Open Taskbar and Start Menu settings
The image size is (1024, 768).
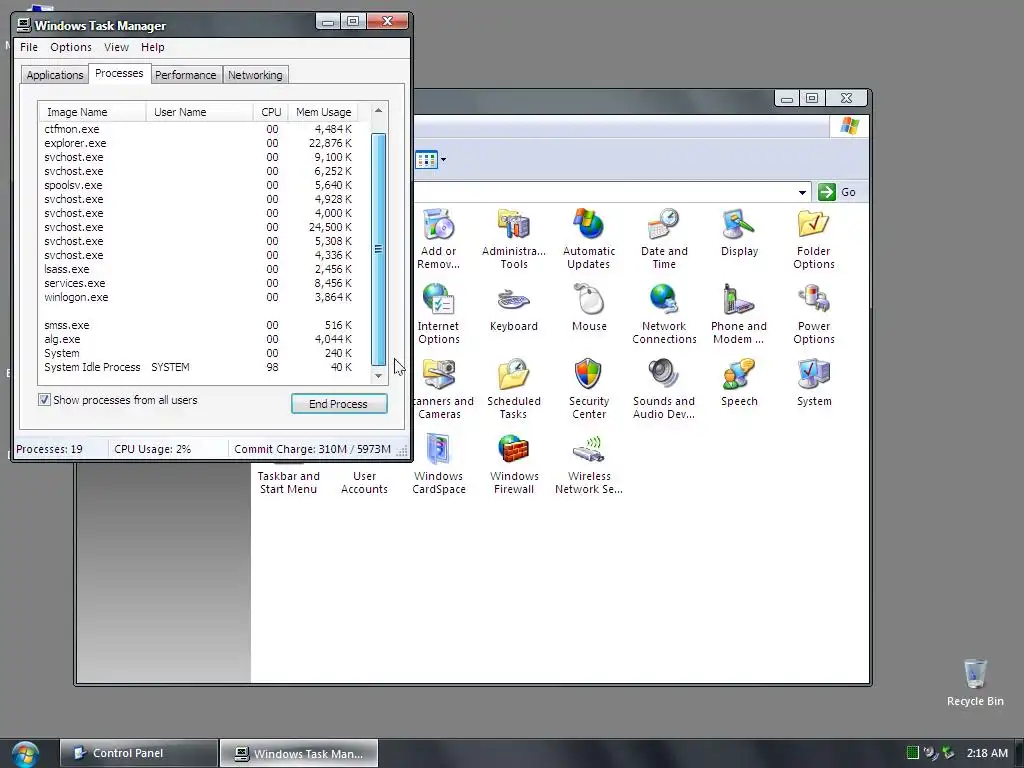click(288, 482)
